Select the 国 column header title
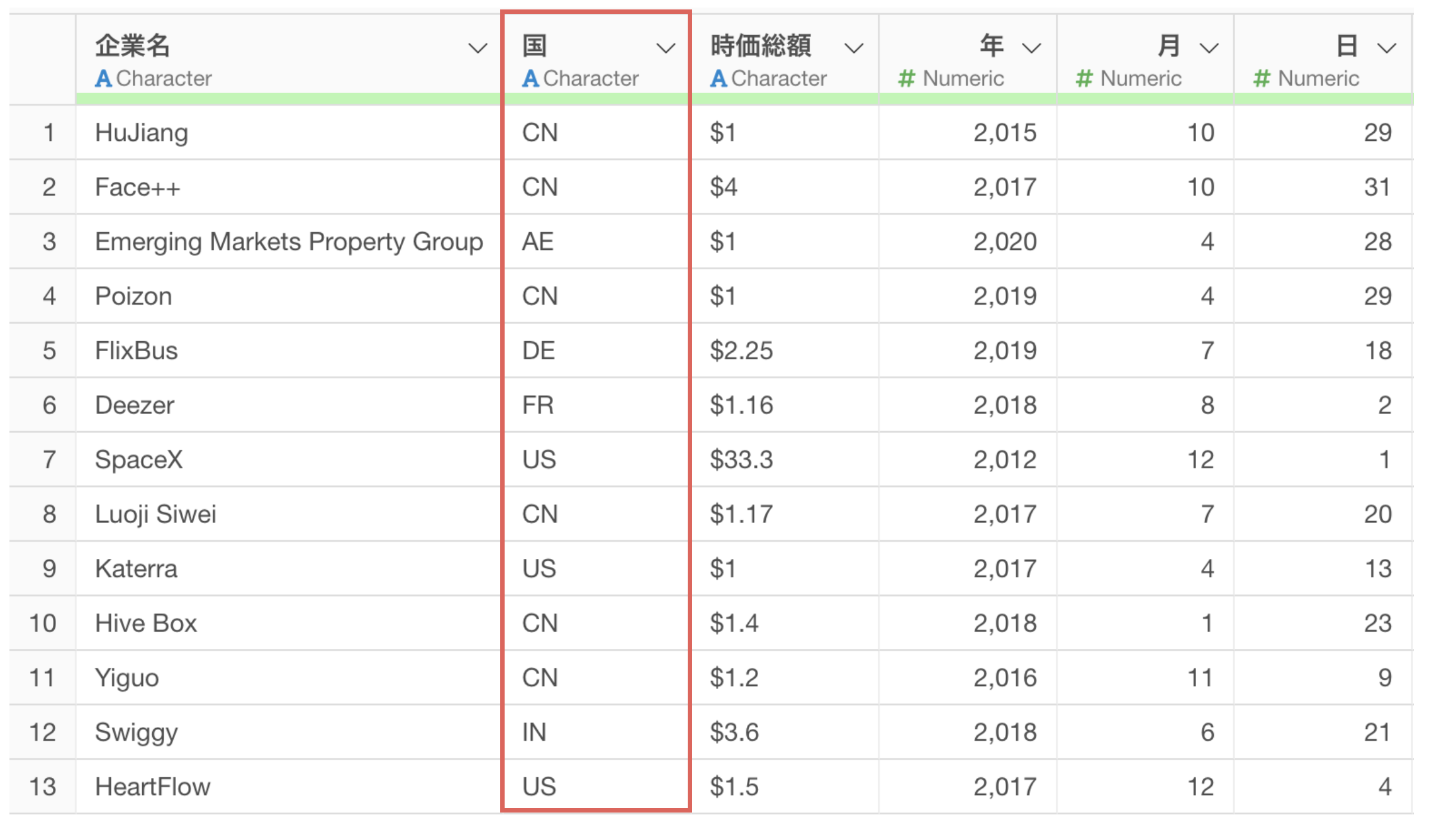 534,46
